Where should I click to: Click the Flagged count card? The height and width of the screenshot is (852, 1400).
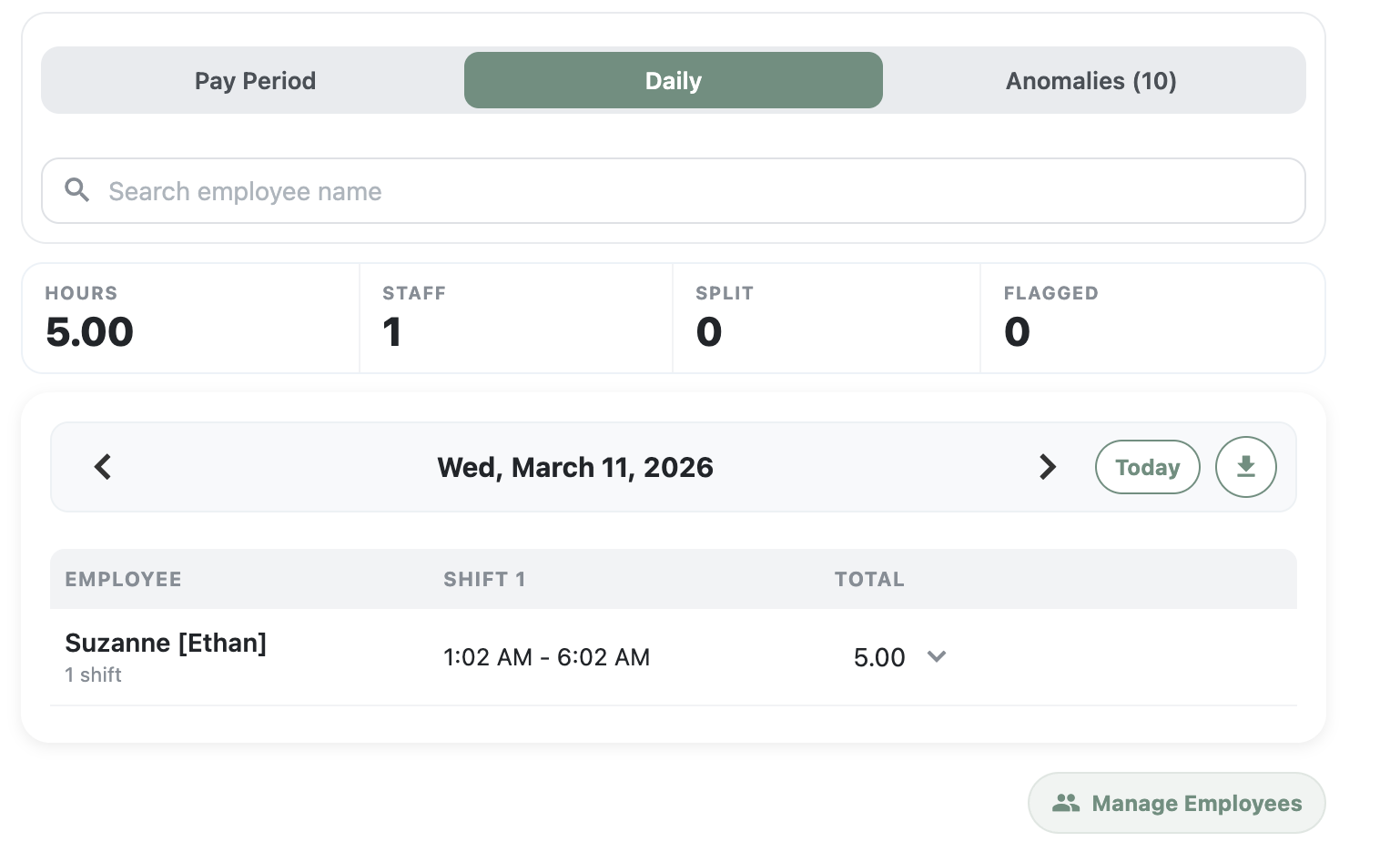[1151, 319]
